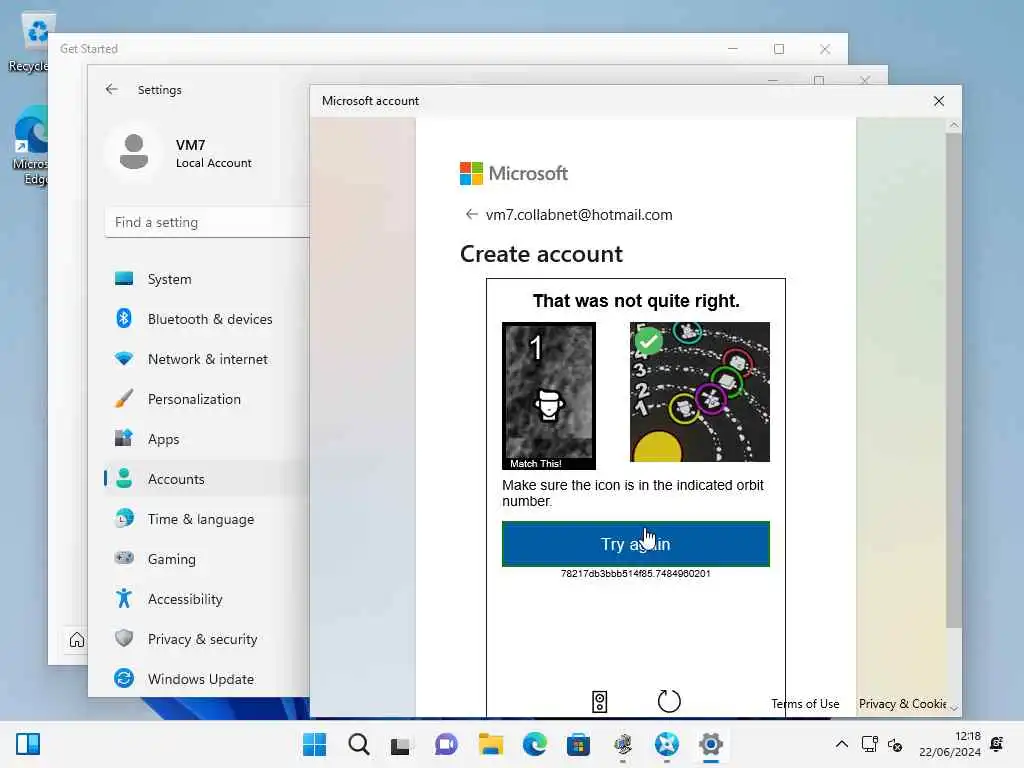Click the Try again button

pyautogui.click(x=635, y=543)
